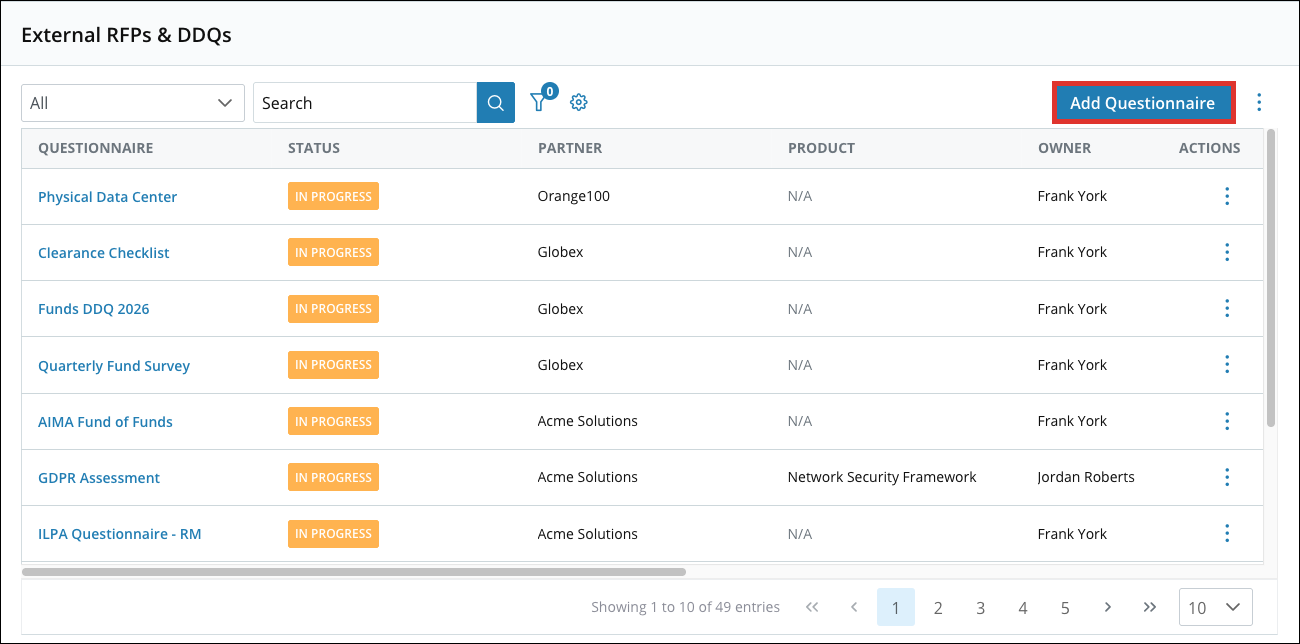Click into the Search input field
Viewport: 1300px width, 644px height.
pos(365,103)
